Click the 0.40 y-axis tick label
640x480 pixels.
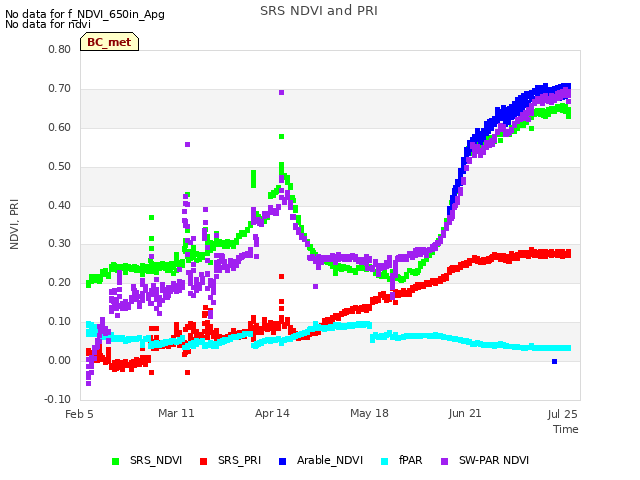point(60,205)
